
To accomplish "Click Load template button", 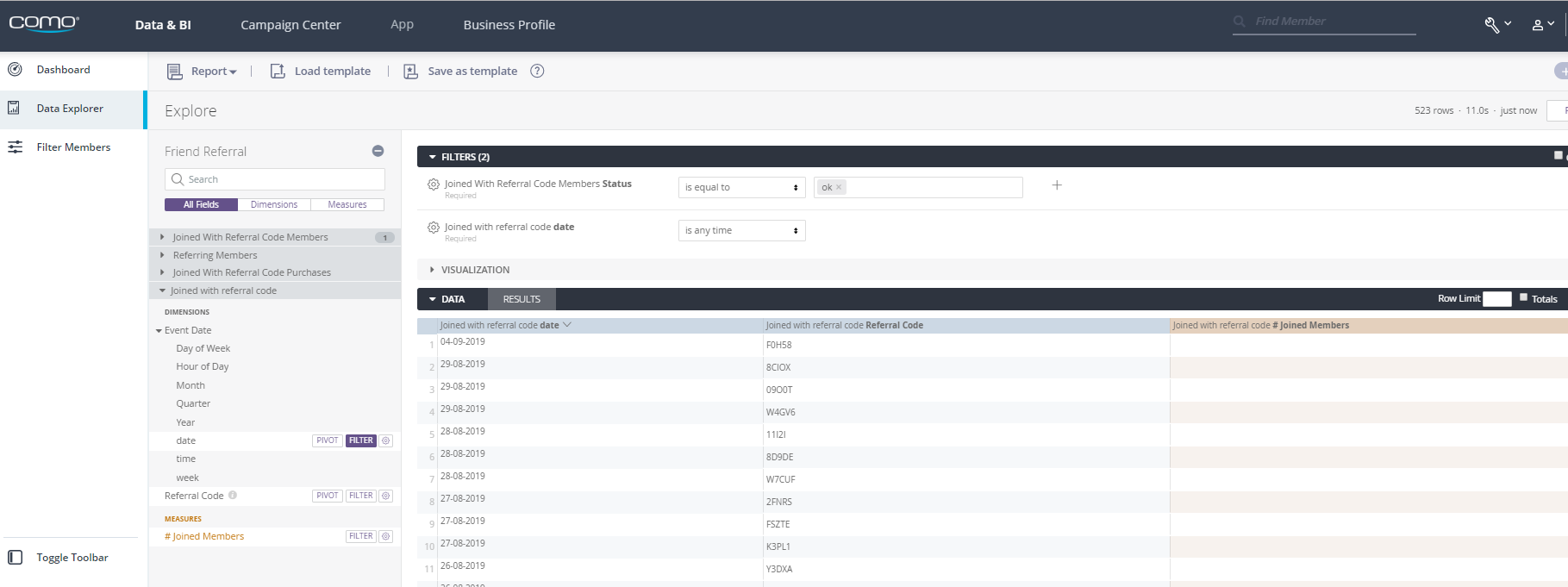I will 321,71.
